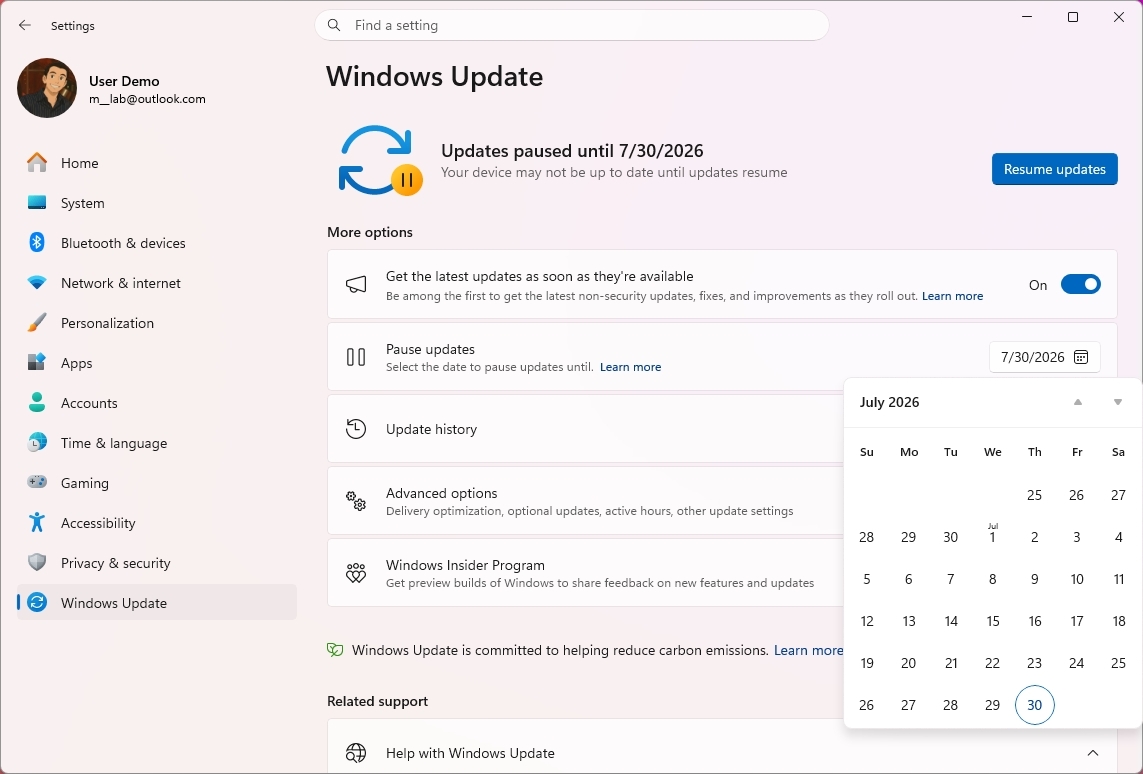The width and height of the screenshot is (1143, 774).
Task: Open the User Demo profile picture
Action: pyautogui.click(x=47, y=88)
